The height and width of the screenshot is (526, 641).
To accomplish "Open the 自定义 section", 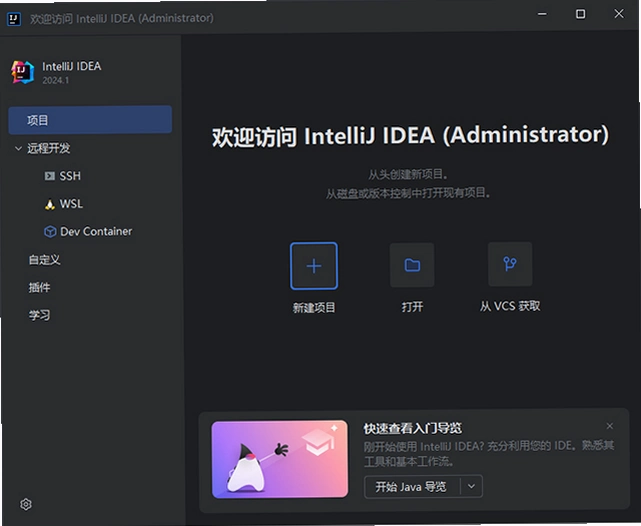I will 45,260.
